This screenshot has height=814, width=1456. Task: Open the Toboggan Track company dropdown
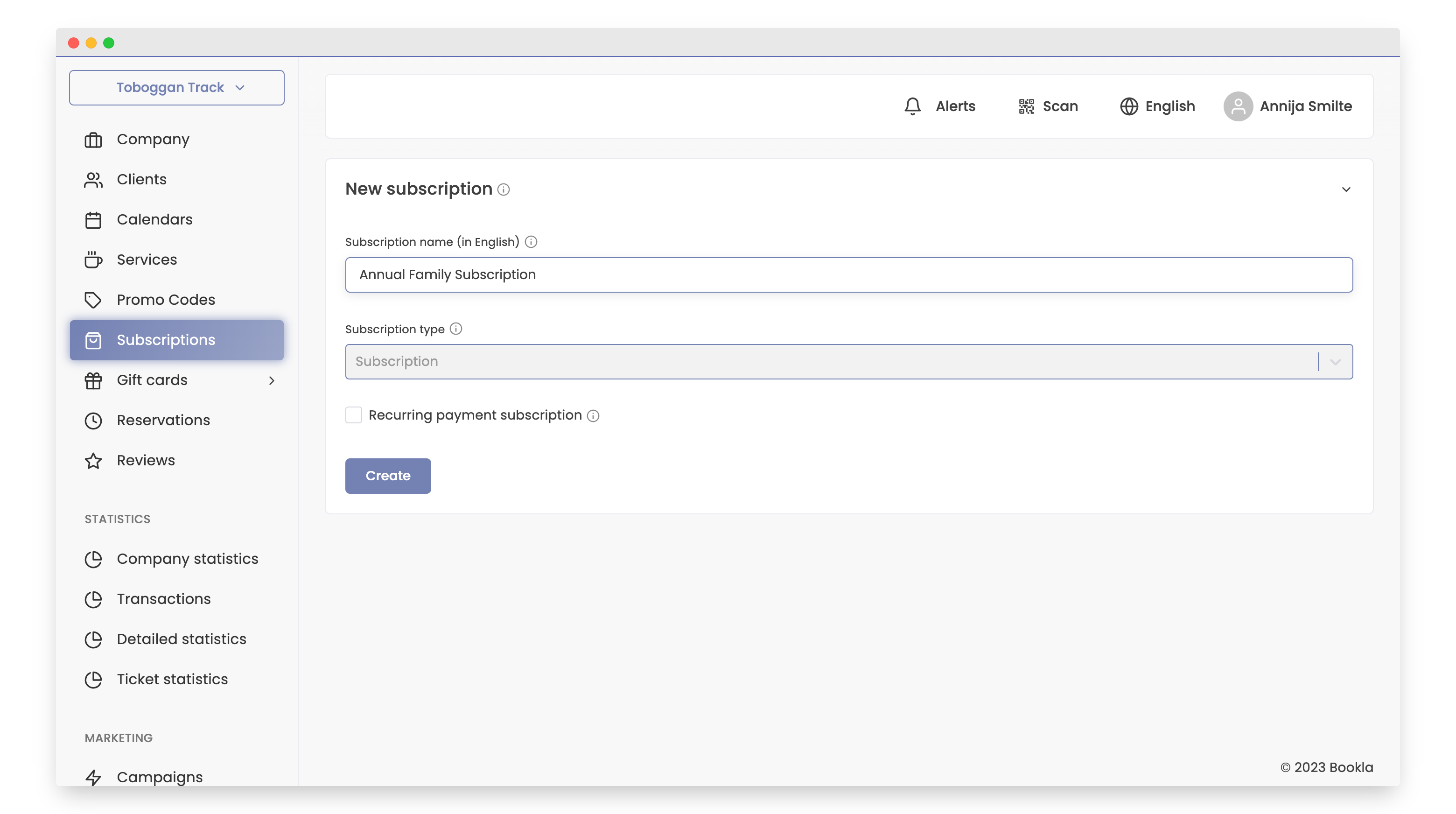pos(176,88)
